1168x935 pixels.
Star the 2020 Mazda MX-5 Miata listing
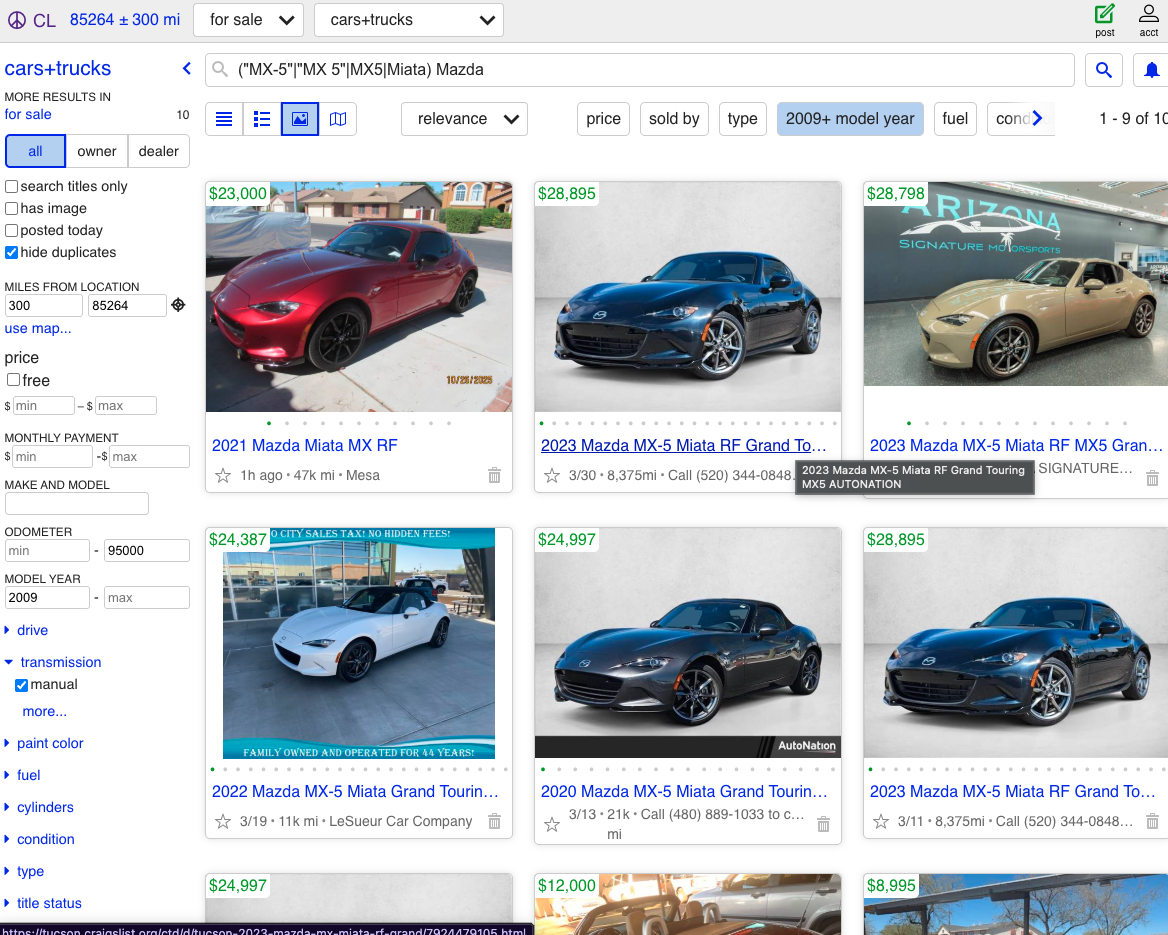tap(552, 824)
